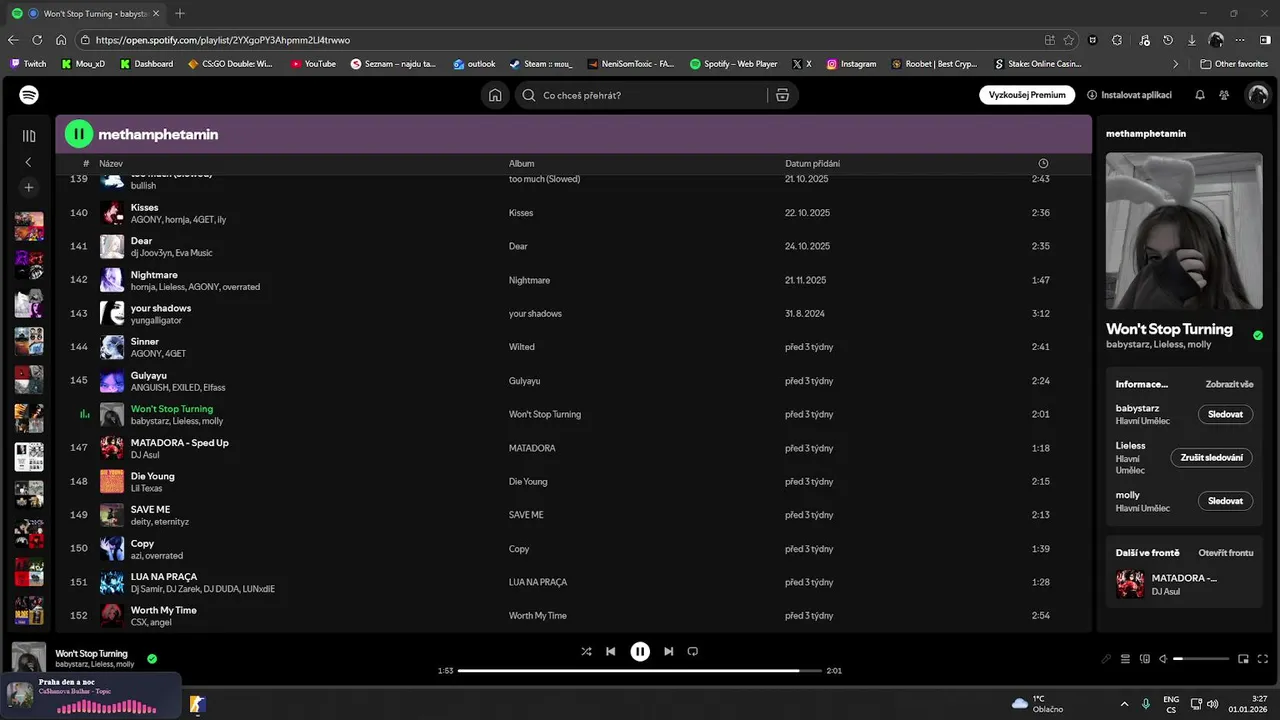1280x720 pixels.
Task: Open the Die Young album link
Action: coord(528,481)
